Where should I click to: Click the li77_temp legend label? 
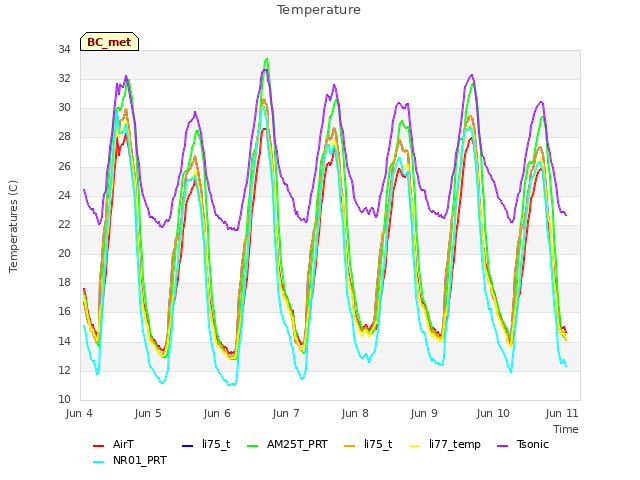[455, 444]
